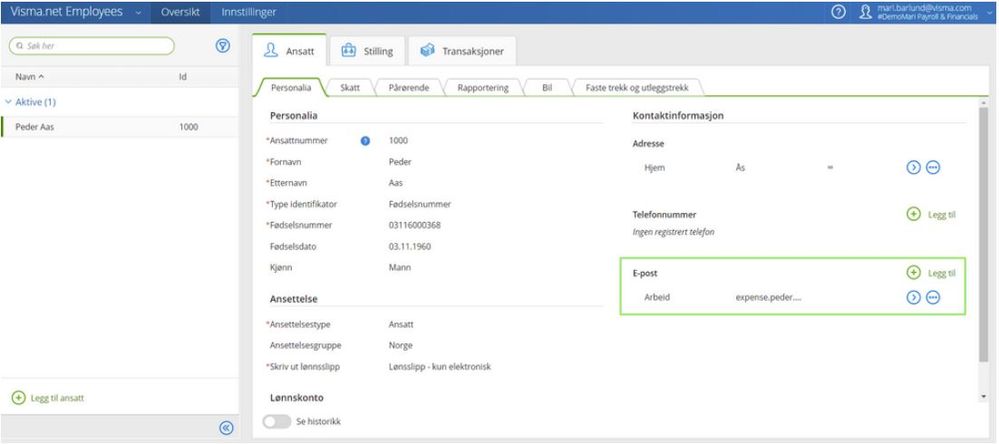Toggle the Se historikk switch
Viewport: 999px width, 444px height.
click(277, 422)
